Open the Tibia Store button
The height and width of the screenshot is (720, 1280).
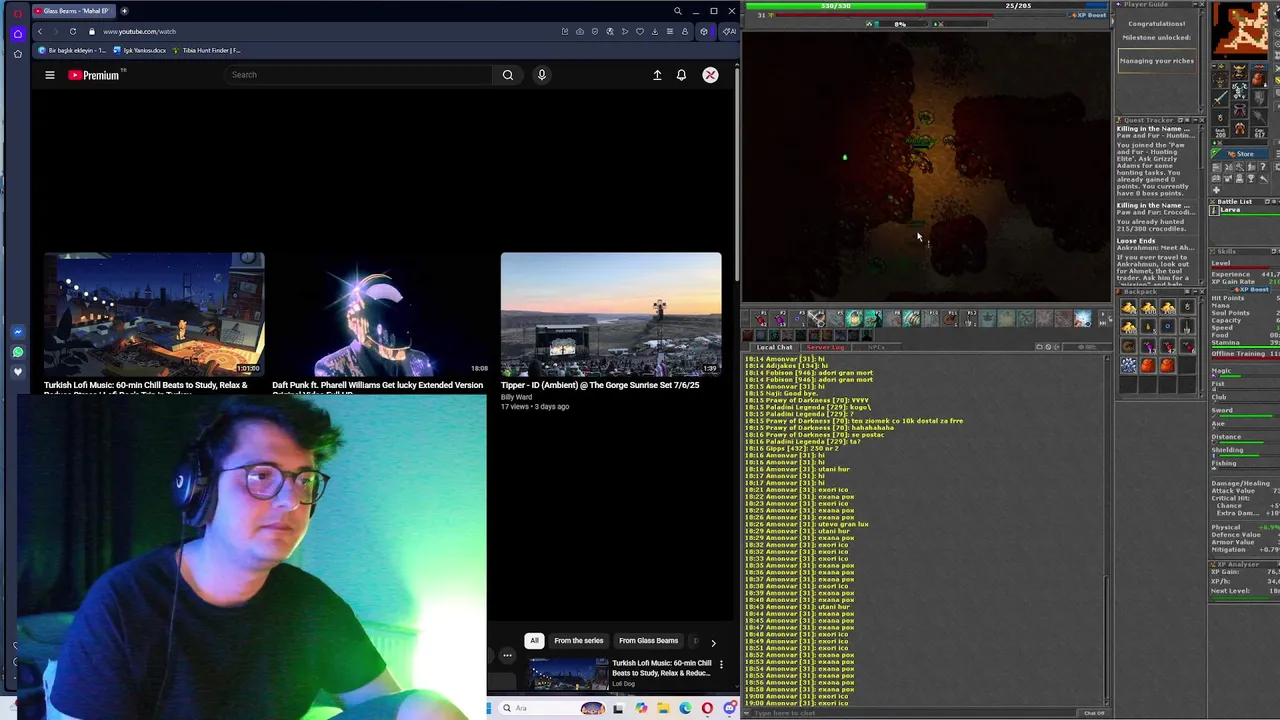(1240, 154)
